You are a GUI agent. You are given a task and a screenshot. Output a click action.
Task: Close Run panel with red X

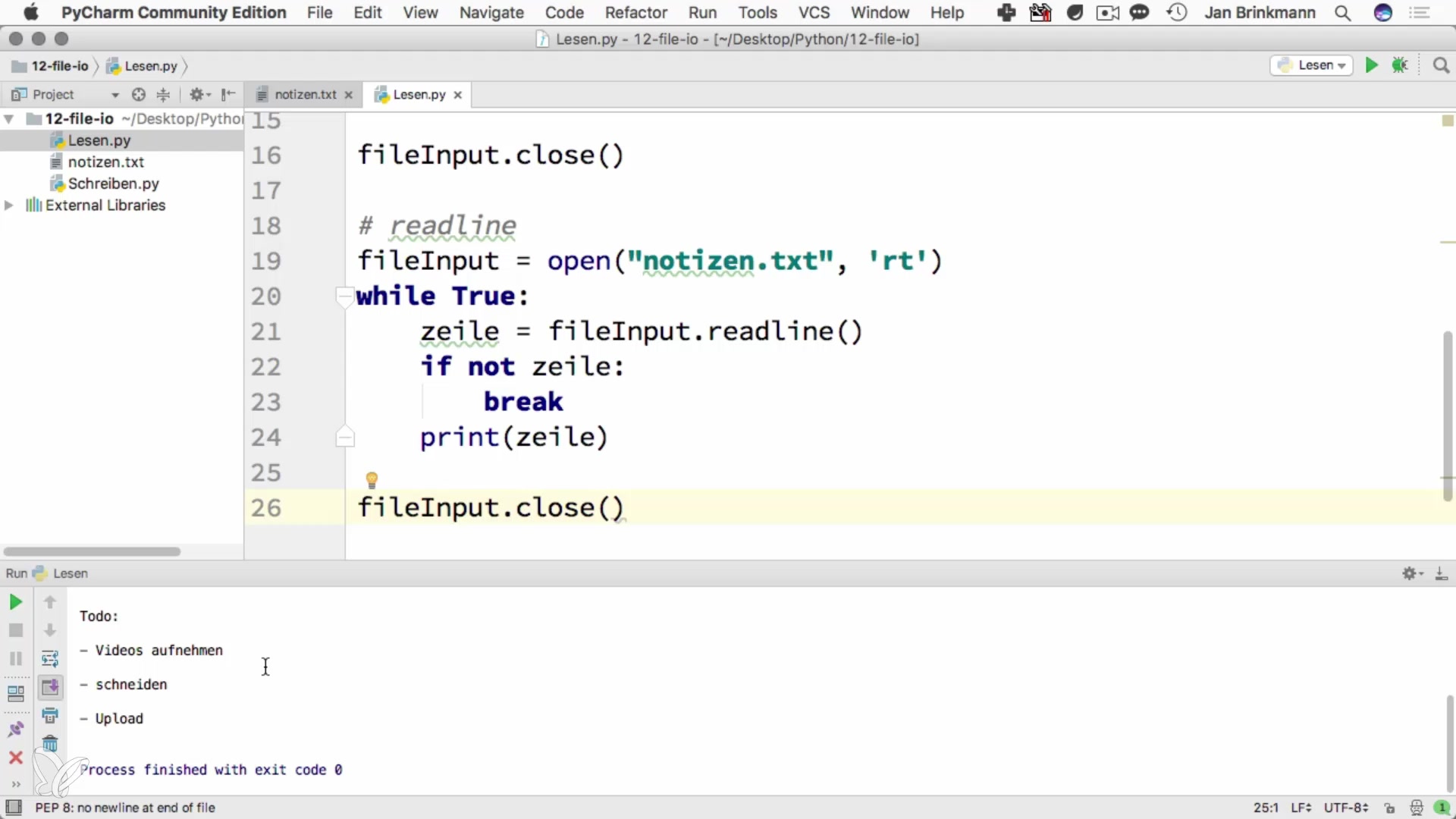15,758
